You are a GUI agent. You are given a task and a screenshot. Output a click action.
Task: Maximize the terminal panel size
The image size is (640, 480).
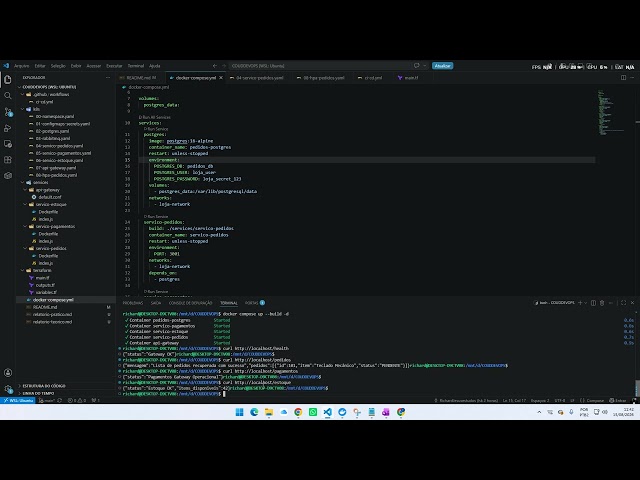[623, 303]
